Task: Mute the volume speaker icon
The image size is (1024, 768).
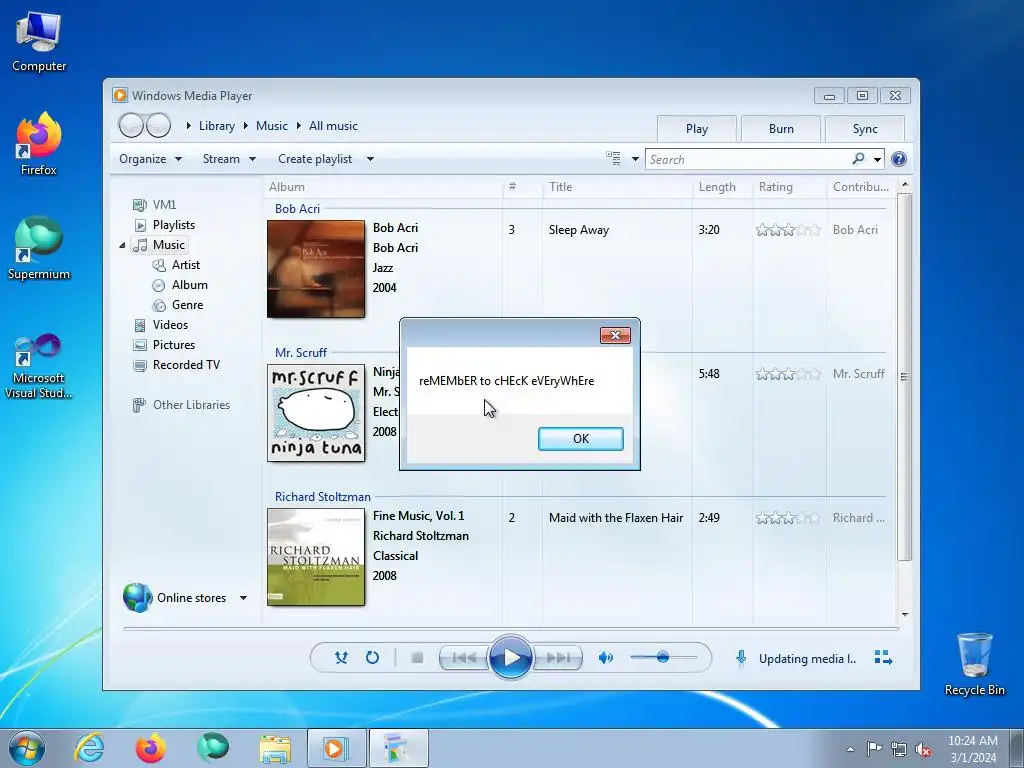Action: pyautogui.click(x=605, y=658)
